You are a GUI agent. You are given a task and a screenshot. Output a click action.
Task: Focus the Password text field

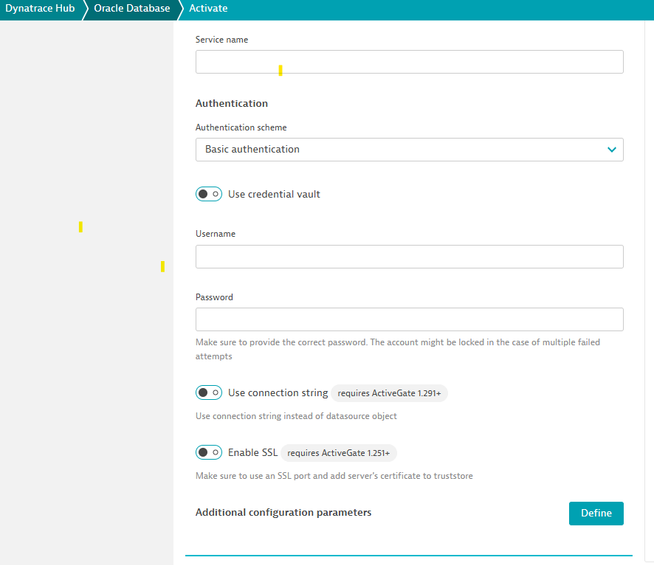[x=409, y=320]
